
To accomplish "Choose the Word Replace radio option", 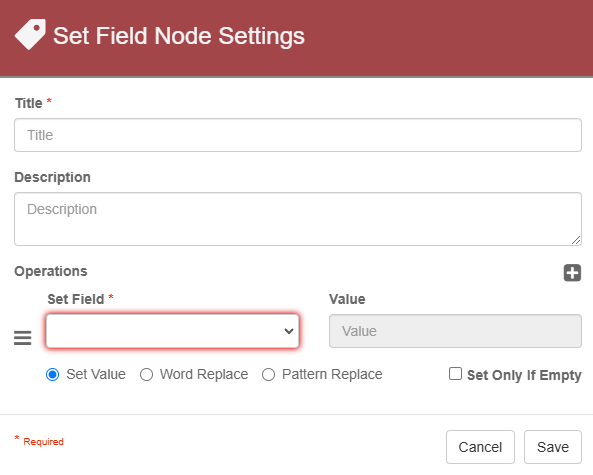I will pyautogui.click(x=146, y=374).
